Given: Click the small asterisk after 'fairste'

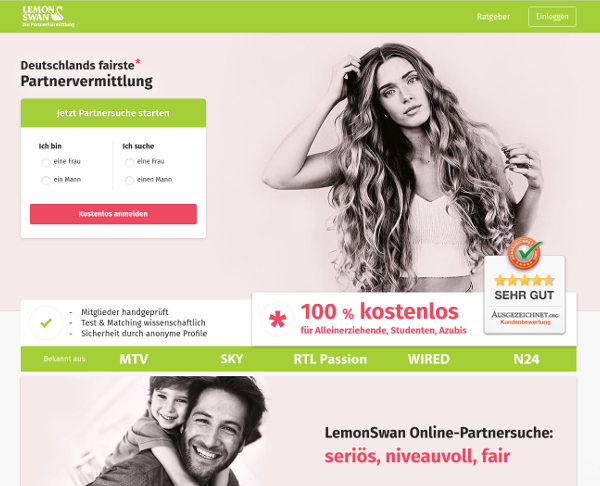Looking at the screenshot, I should [138, 62].
